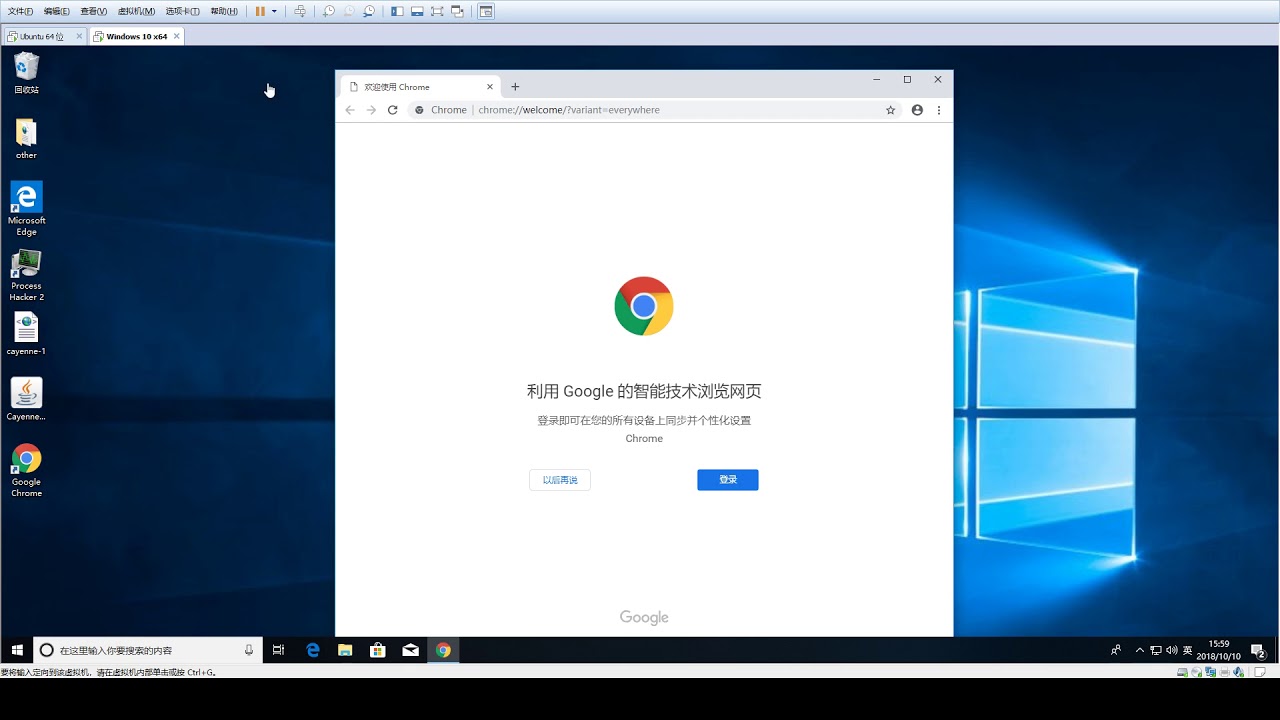The width and height of the screenshot is (1280, 720).
Task: Open the 帮助(H) menu
Action: click(224, 11)
